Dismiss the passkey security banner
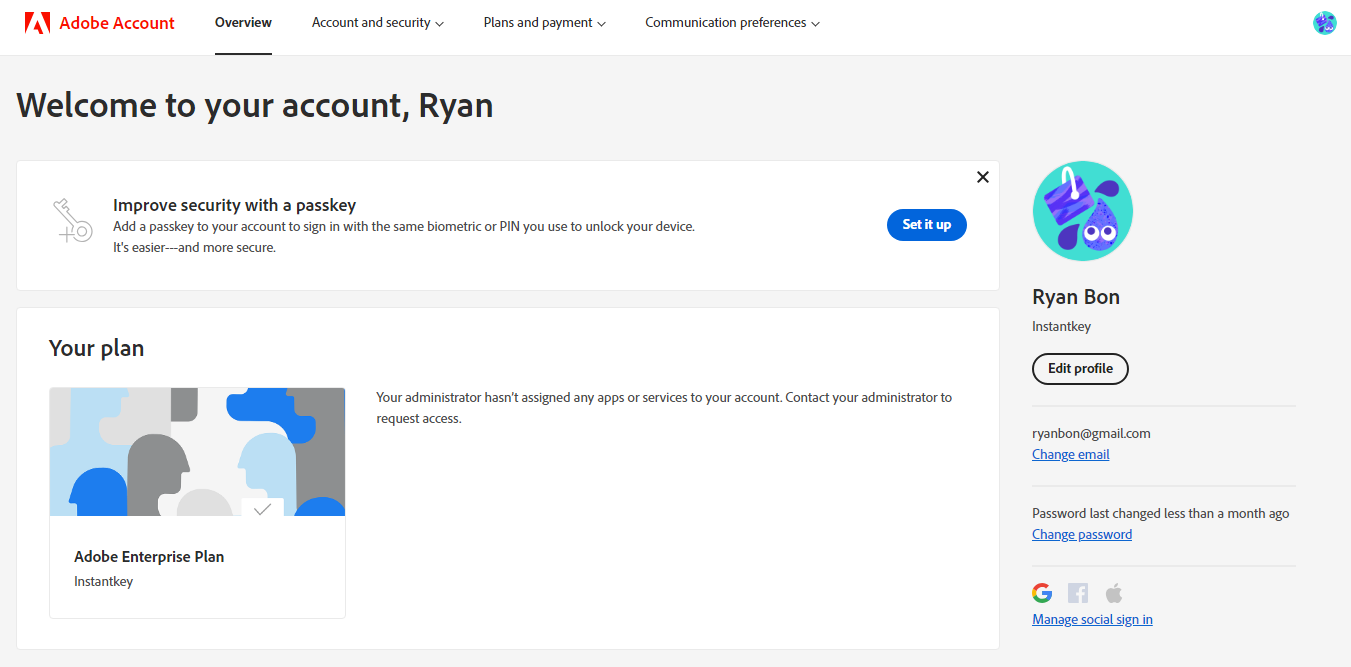Screen dimensions: 1351x667 pos(982,177)
